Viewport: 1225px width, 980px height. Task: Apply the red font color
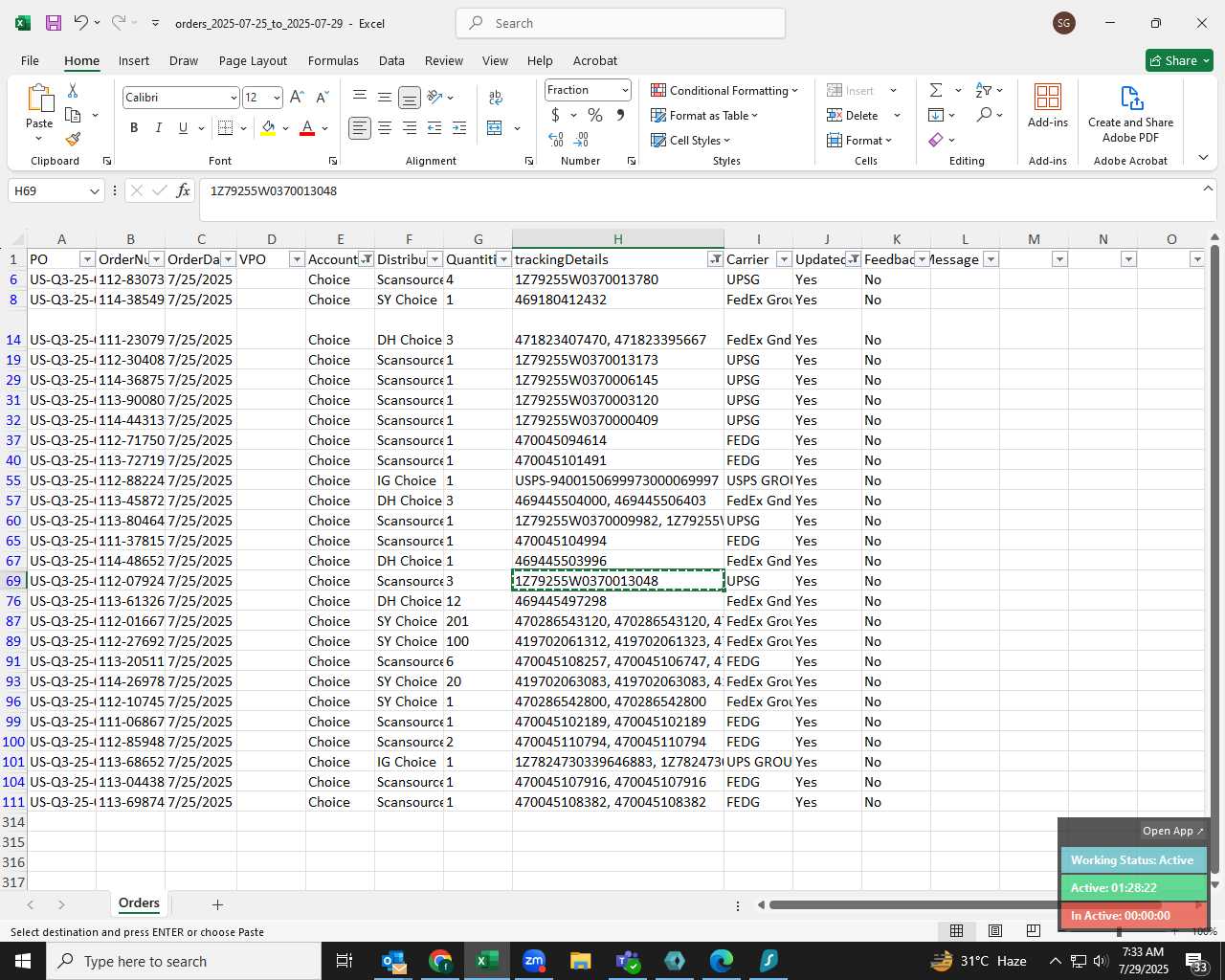pyautogui.click(x=307, y=128)
